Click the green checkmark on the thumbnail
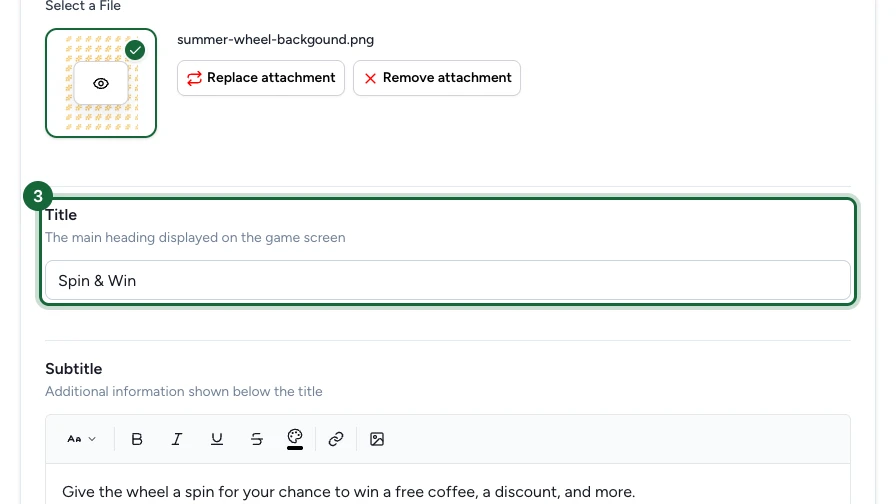Viewport: 896px width, 504px height. (135, 50)
